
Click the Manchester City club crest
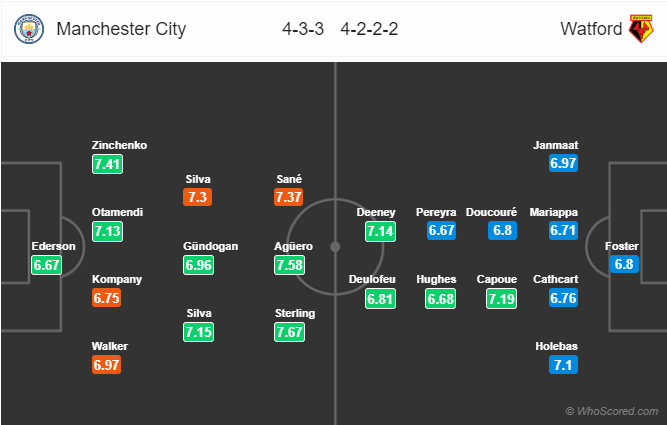(x=29, y=29)
